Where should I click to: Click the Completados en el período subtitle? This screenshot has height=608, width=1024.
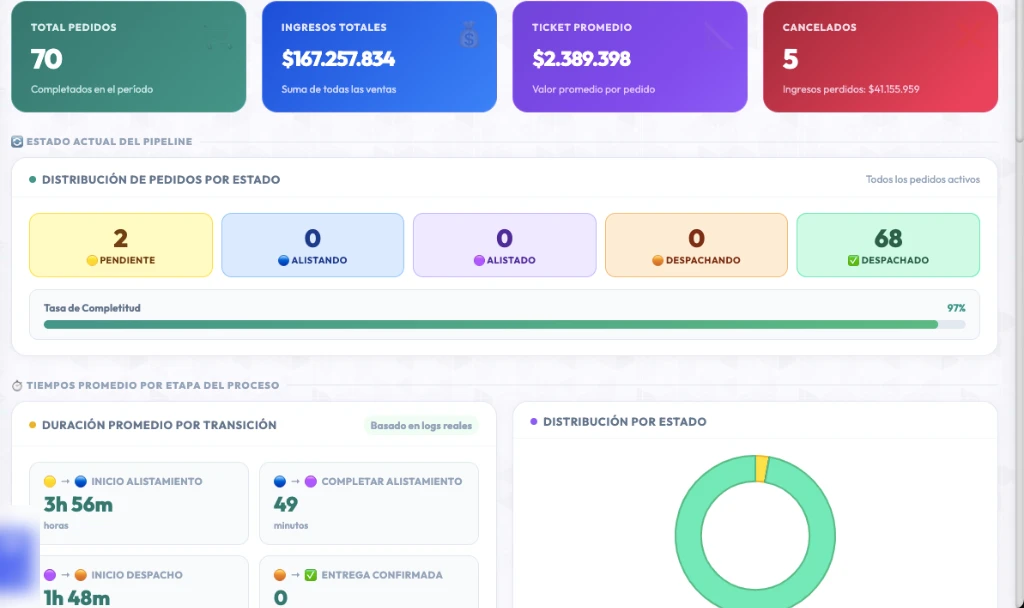[92, 89]
